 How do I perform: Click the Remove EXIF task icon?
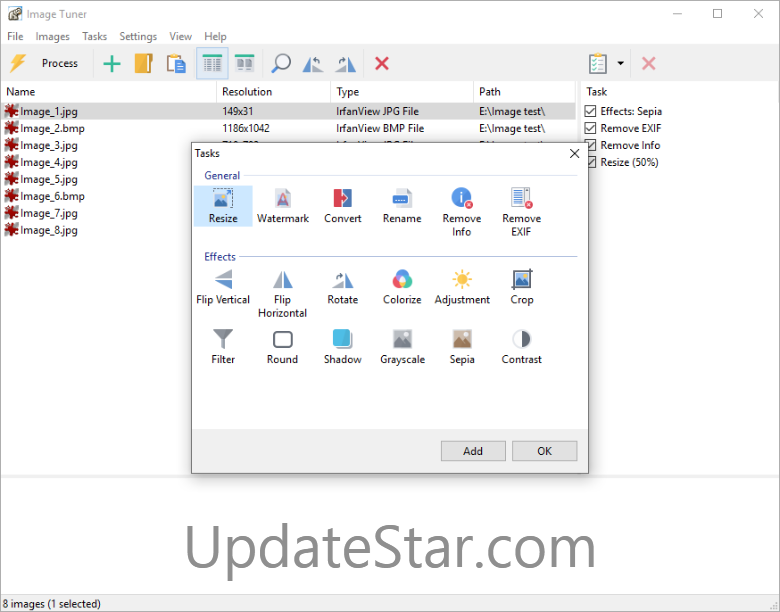(521, 198)
